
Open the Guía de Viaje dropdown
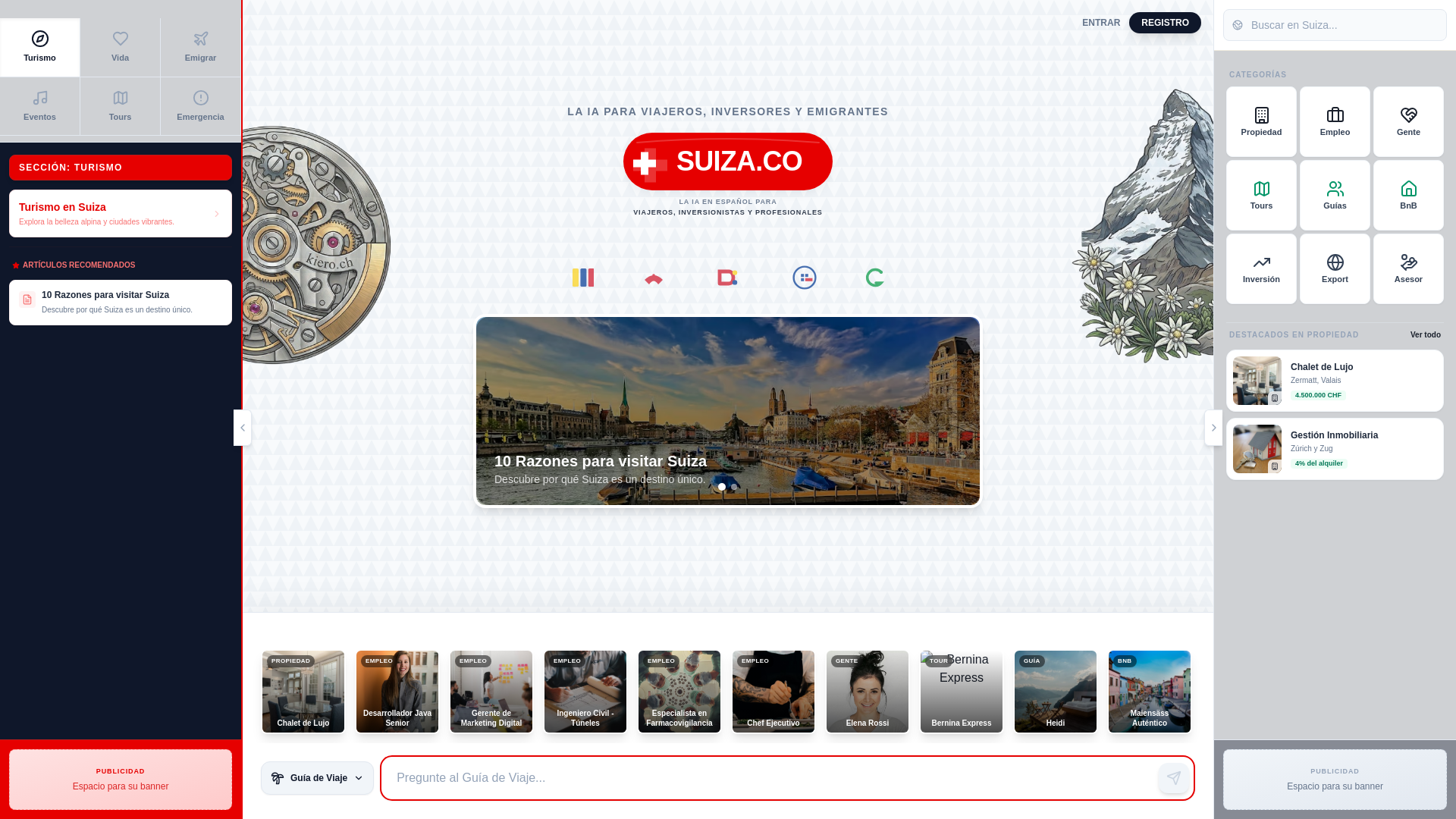[x=317, y=778]
